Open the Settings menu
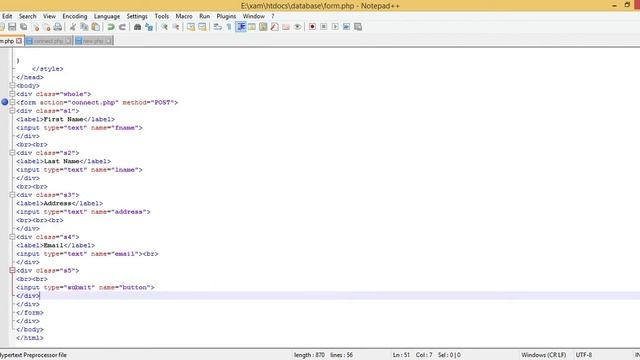 click(x=137, y=16)
